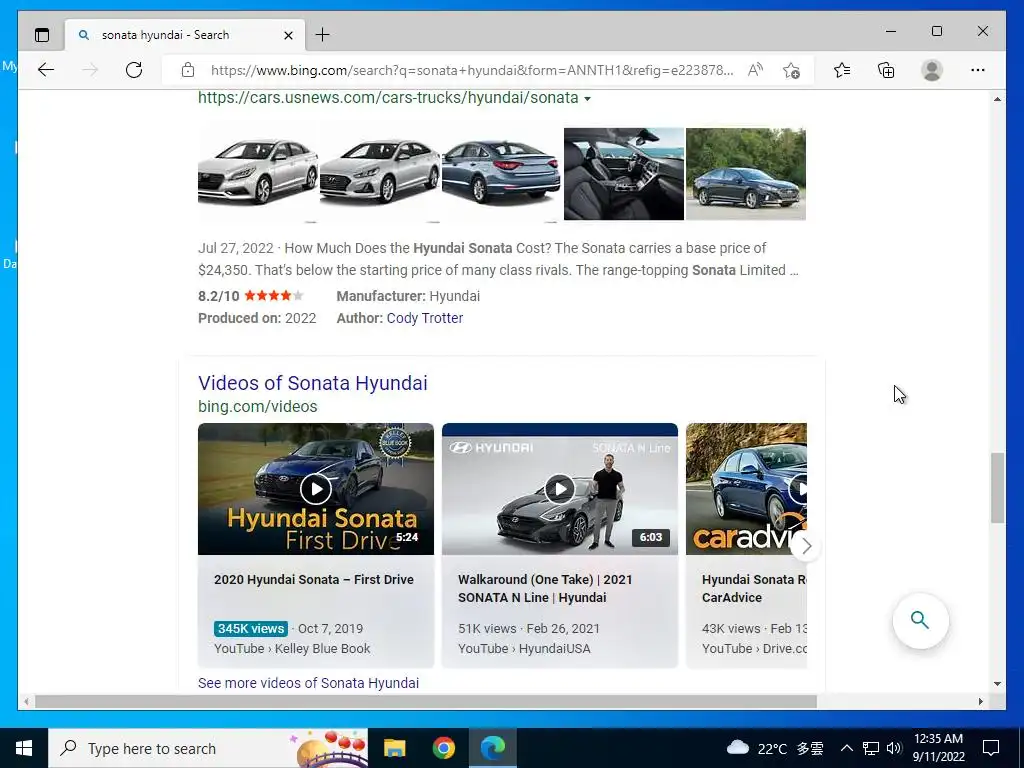Click the floating search magnifier button
This screenshot has width=1024, height=768.
(x=920, y=620)
